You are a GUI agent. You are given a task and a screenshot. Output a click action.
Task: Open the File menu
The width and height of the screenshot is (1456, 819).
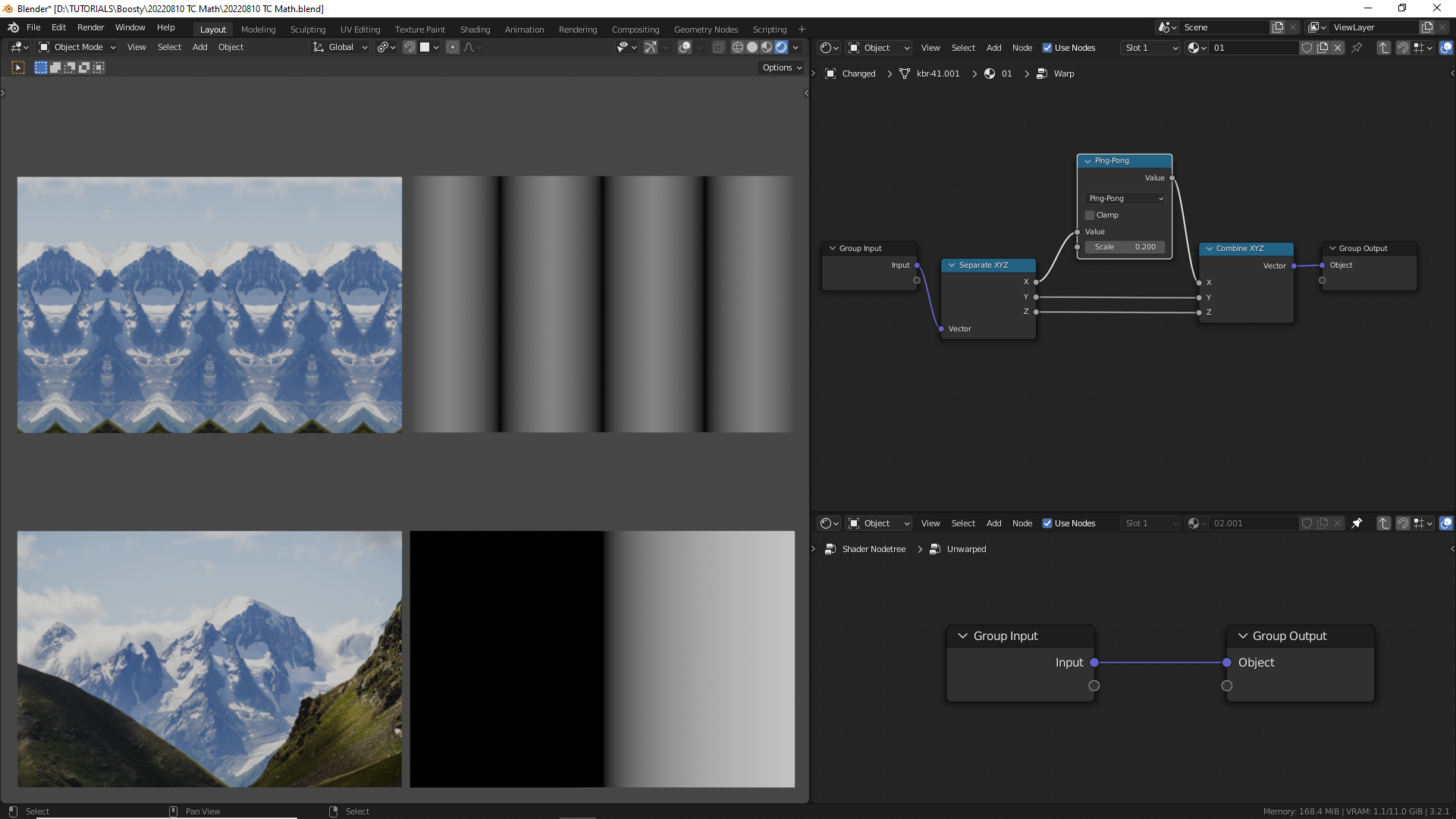click(33, 27)
